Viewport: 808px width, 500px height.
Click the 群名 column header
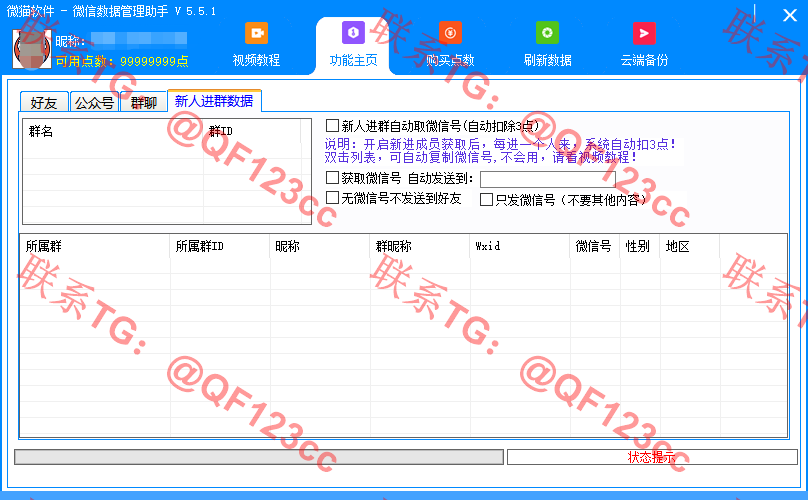click(x=113, y=131)
